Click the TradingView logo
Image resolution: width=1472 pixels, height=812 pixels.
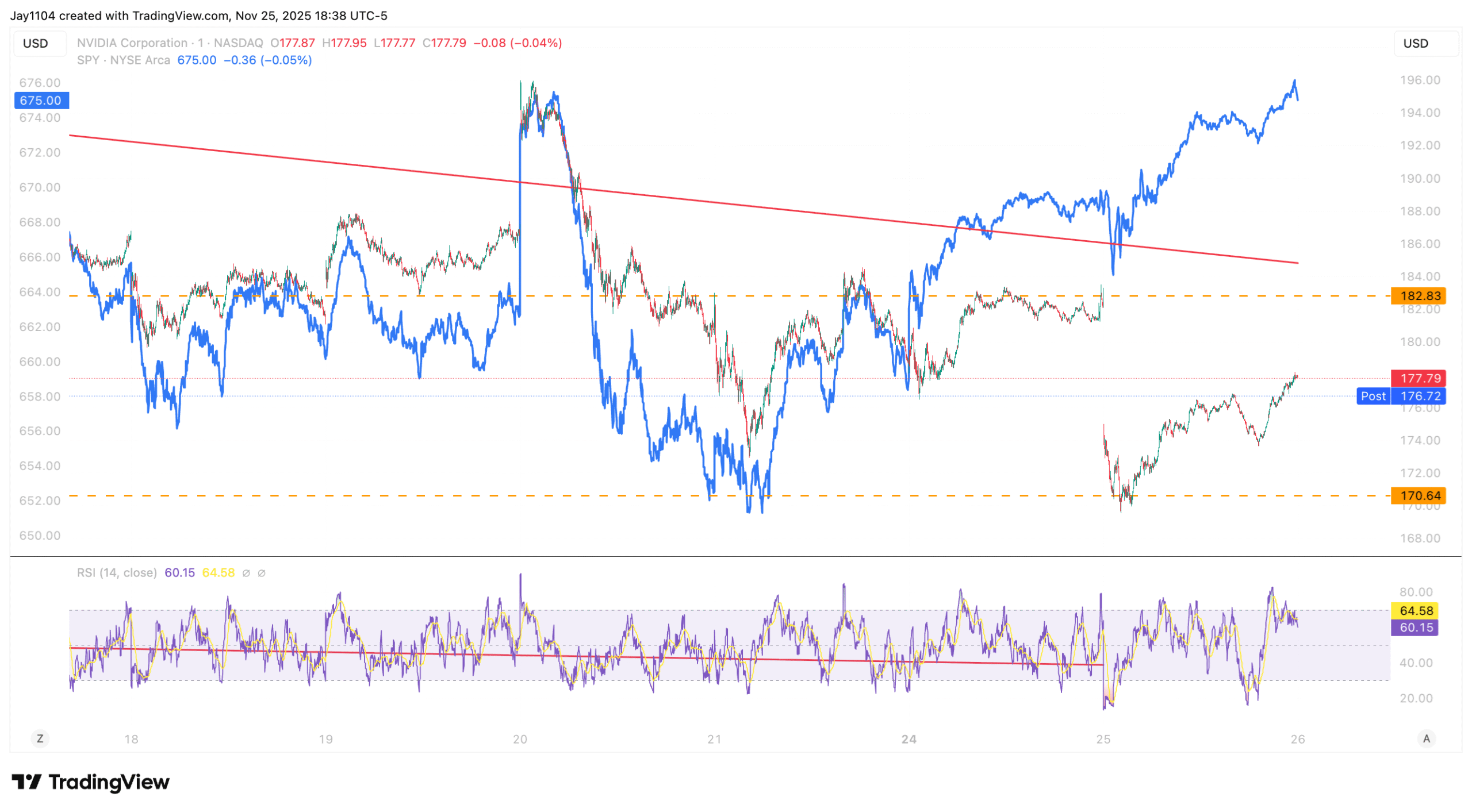point(91,782)
